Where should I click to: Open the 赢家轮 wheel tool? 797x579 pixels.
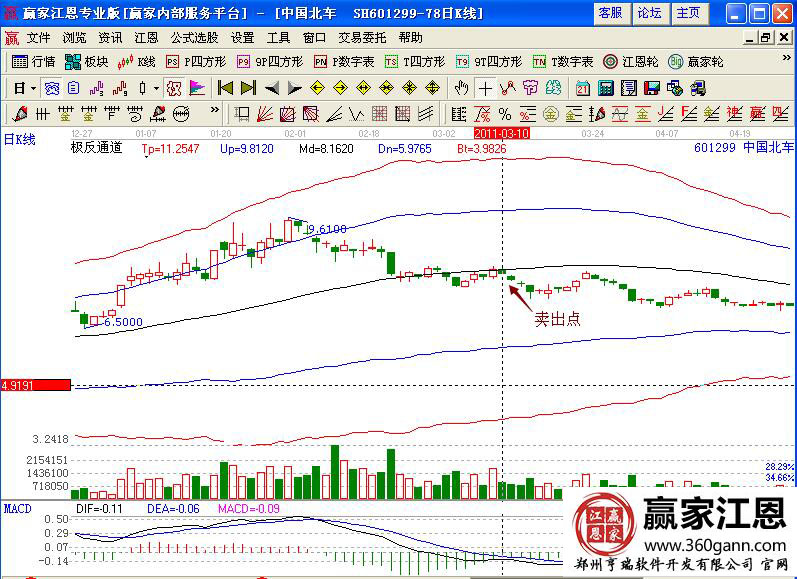tap(688, 61)
